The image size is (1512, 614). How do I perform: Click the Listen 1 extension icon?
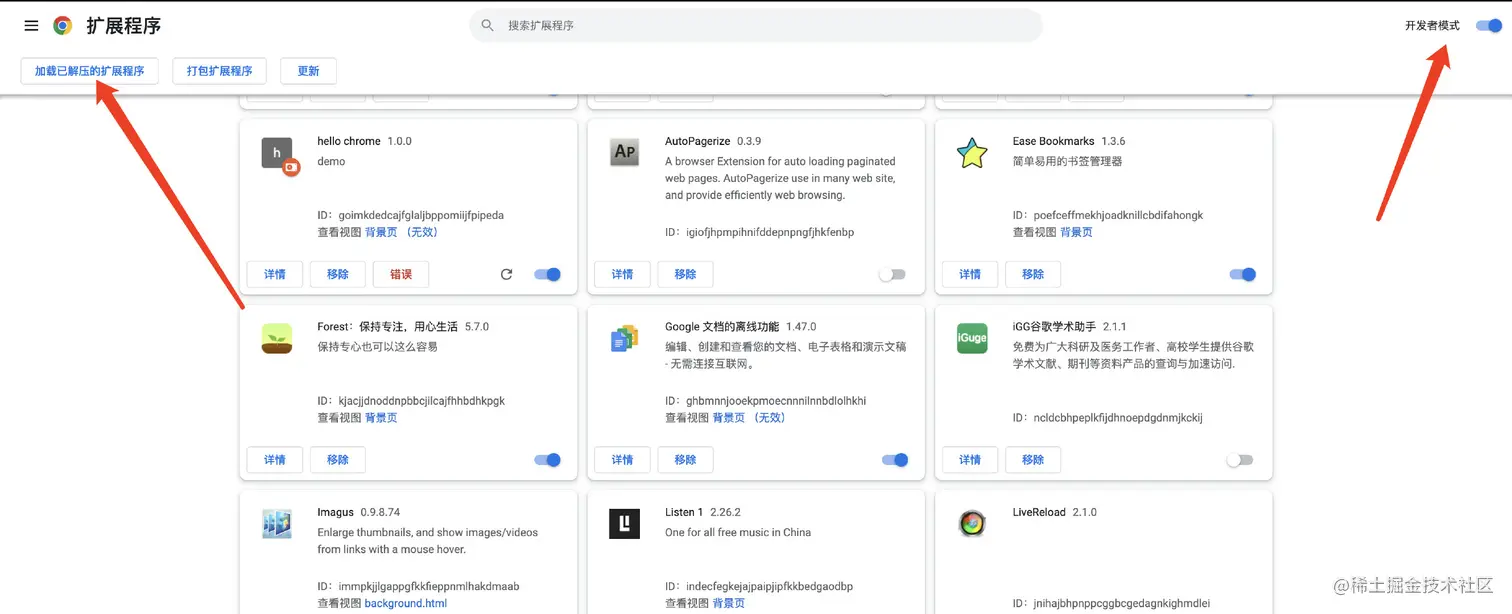pyautogui.click(x=624, y=524)
